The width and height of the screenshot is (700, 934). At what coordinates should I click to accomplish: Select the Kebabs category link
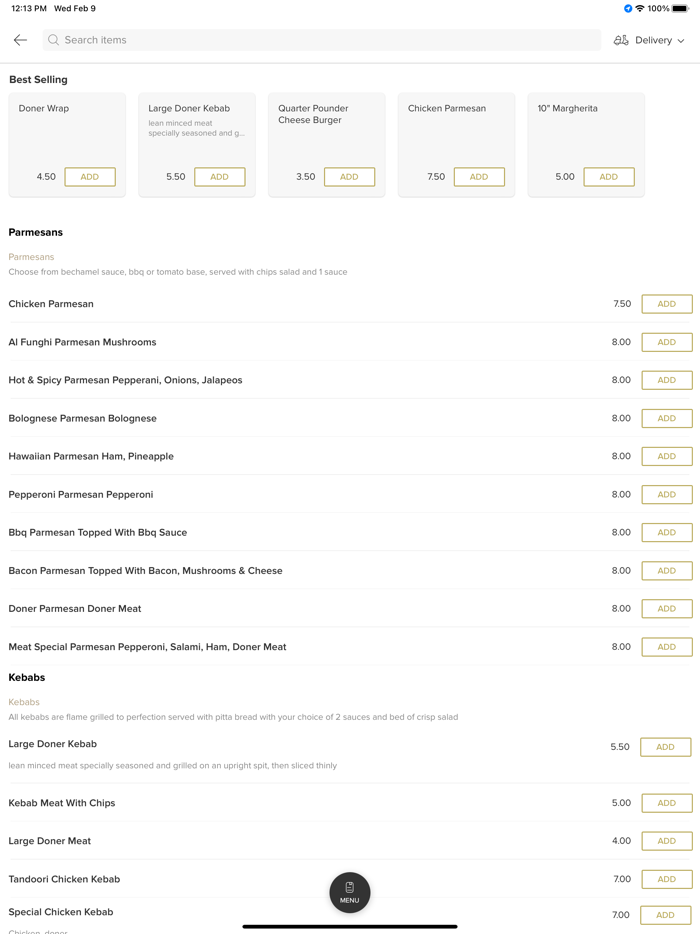[x=24, y=702]
